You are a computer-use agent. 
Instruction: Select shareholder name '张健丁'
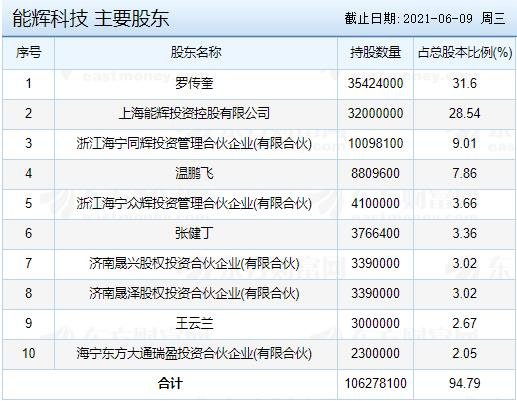point(194,233)
